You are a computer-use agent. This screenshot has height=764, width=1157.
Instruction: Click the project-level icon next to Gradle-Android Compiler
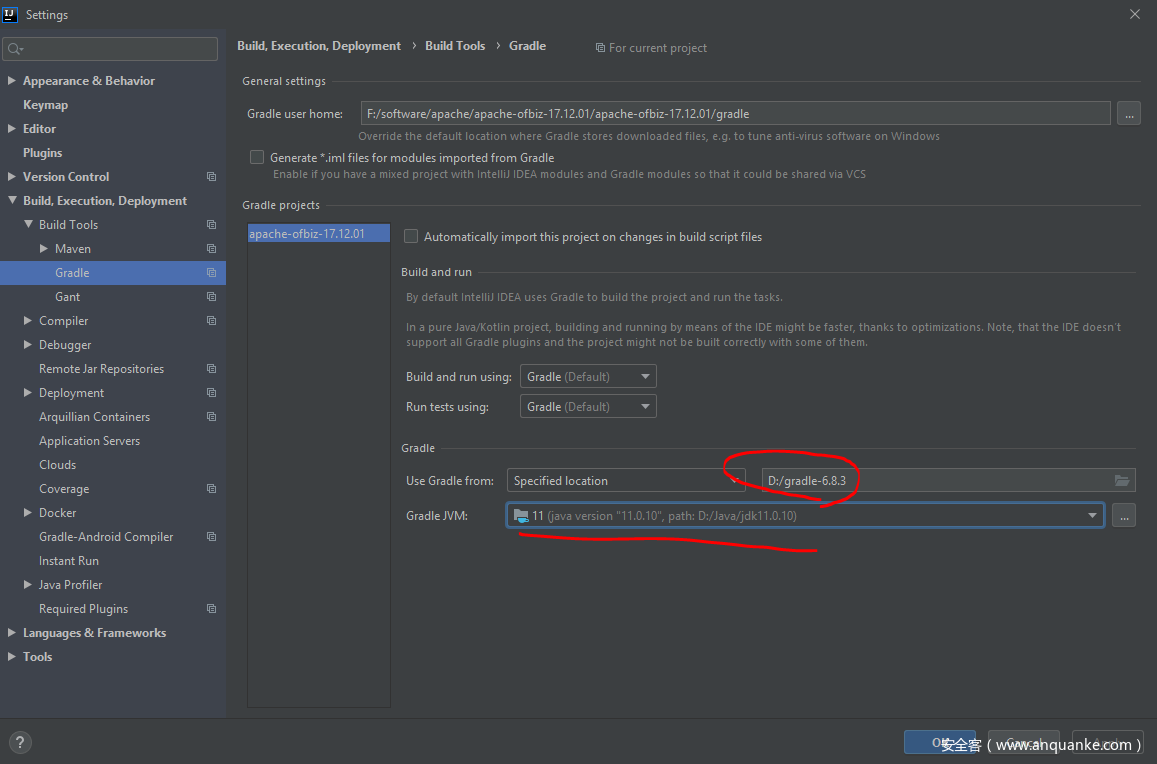(212, 537)
